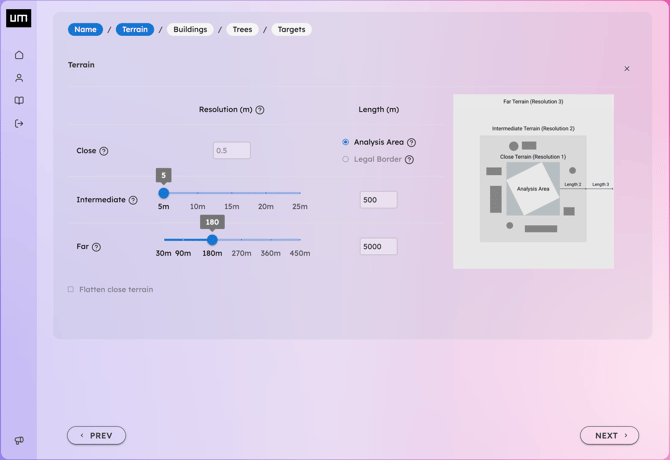Go to the Buildings step

pos(190,29)
